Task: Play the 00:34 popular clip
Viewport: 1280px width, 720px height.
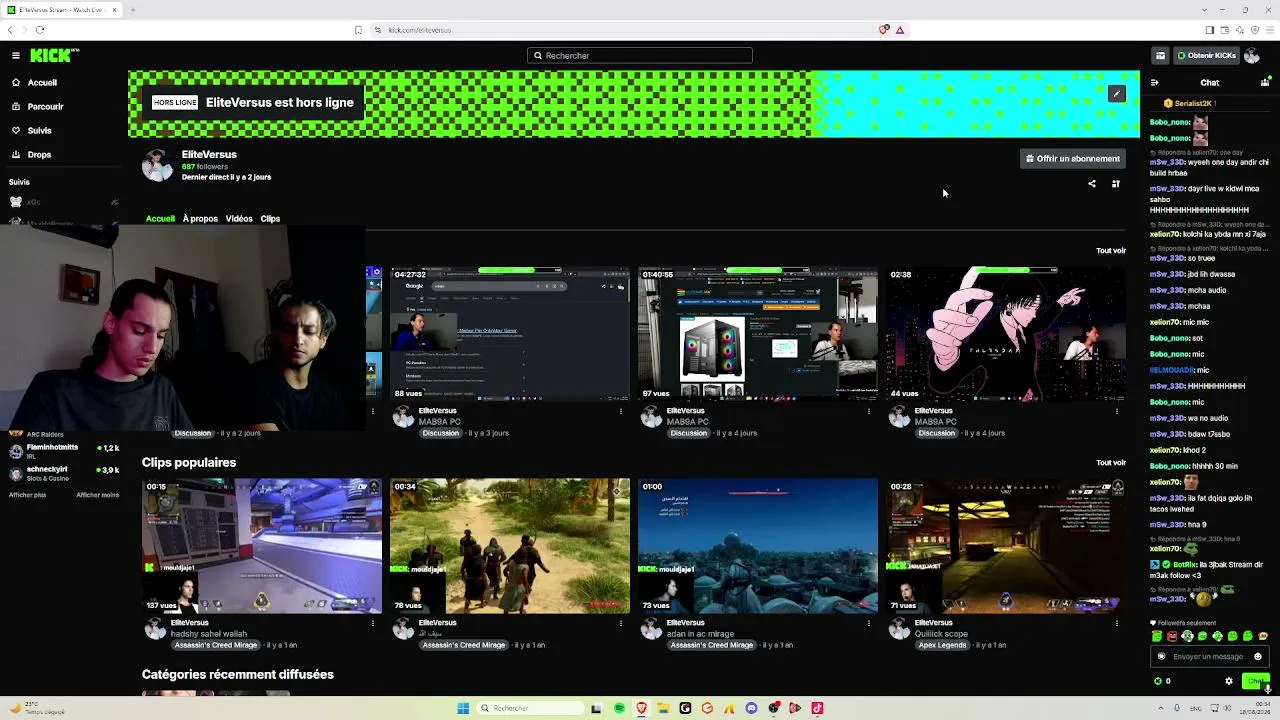Action: coord(510,546)
